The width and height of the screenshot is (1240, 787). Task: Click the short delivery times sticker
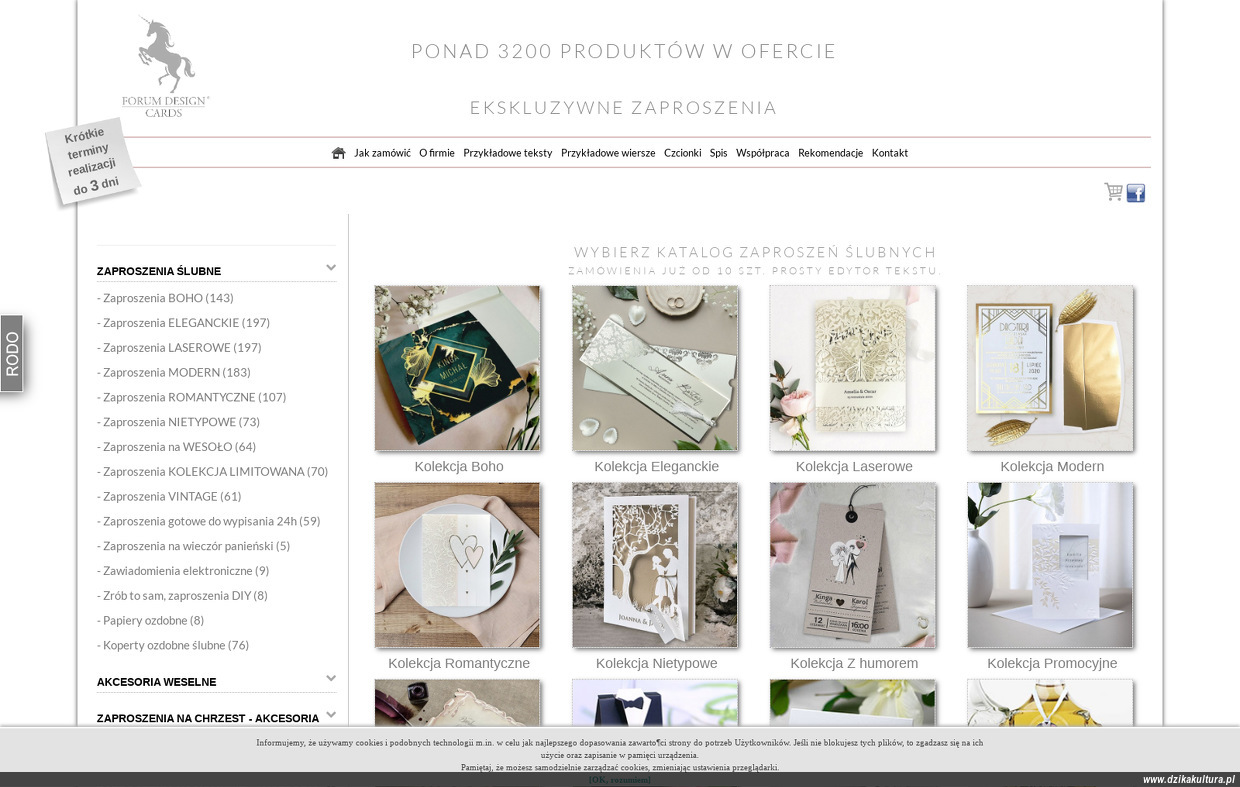pos(92,162)
